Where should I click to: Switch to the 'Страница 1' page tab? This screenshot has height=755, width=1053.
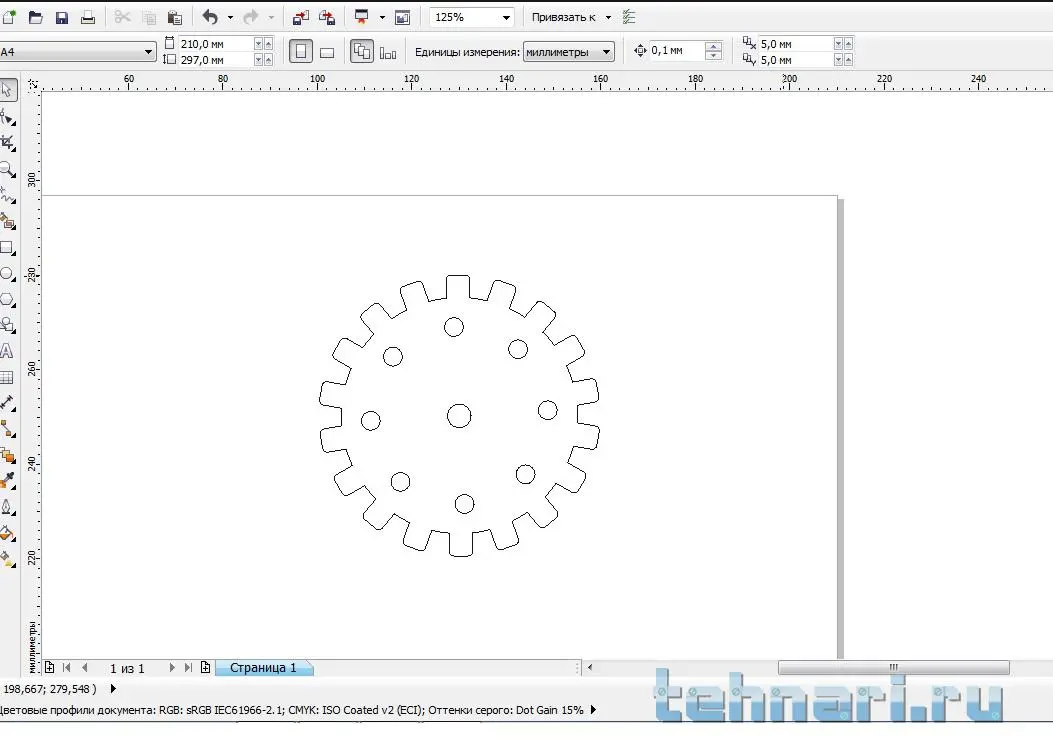(263, 668)
